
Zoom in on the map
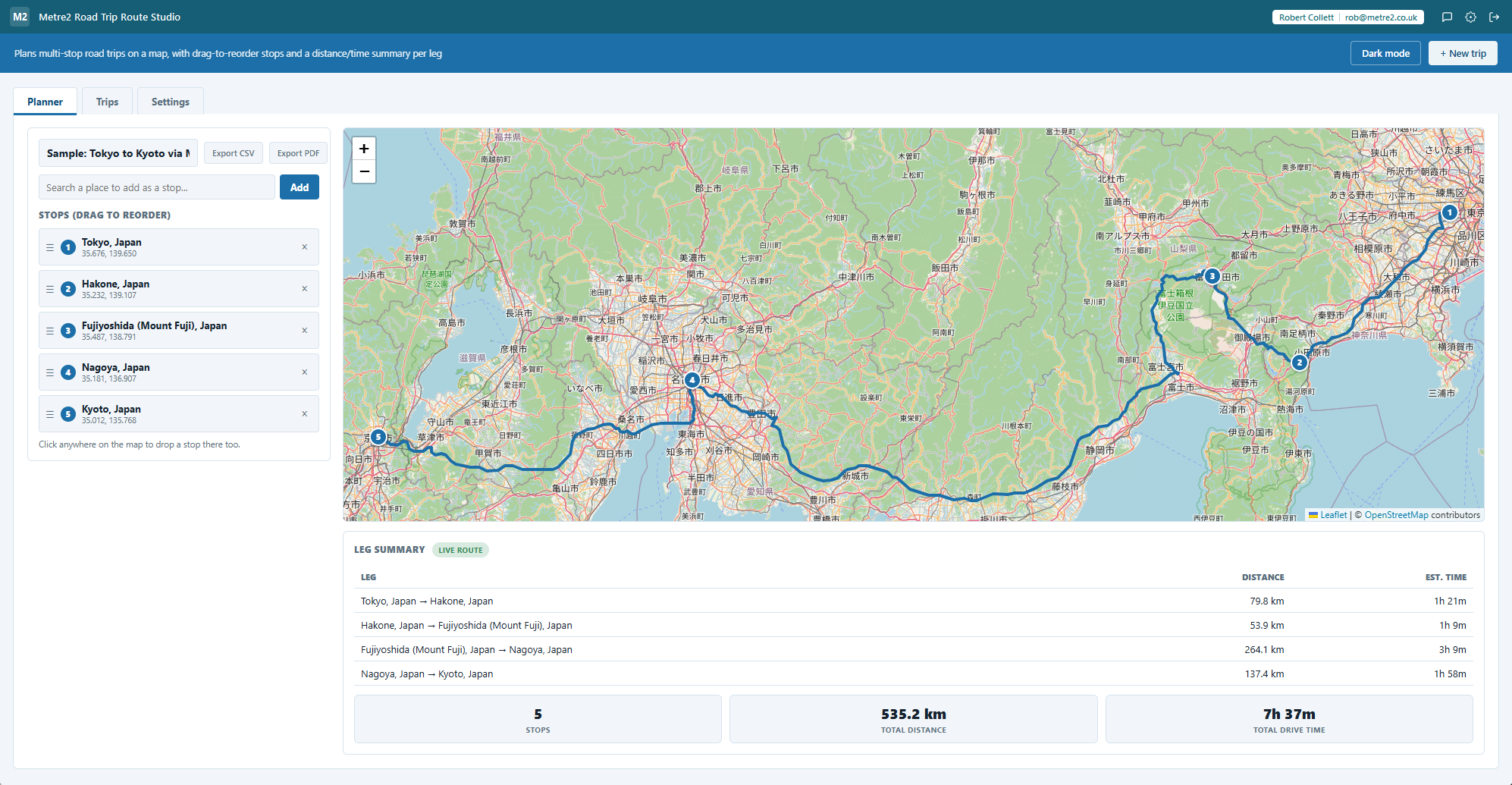pyautogui.click(x=364, y=149)
